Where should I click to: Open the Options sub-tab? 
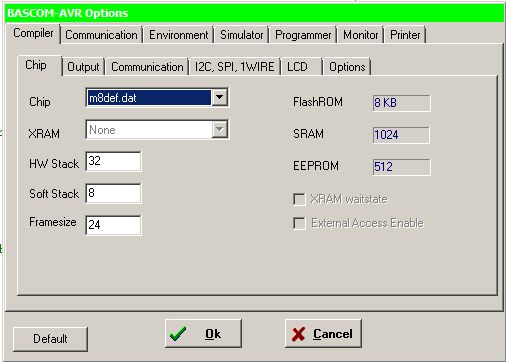click(347, 67)
